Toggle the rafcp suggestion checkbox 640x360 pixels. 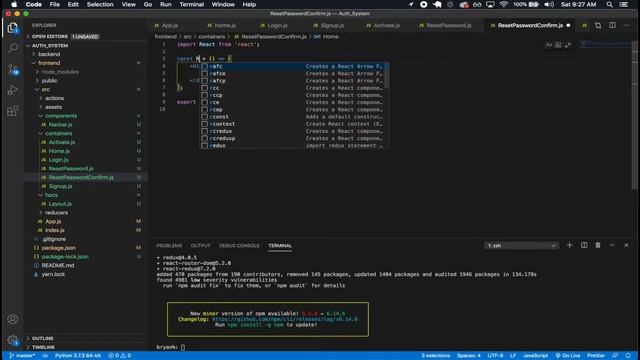tap(204, 81)
